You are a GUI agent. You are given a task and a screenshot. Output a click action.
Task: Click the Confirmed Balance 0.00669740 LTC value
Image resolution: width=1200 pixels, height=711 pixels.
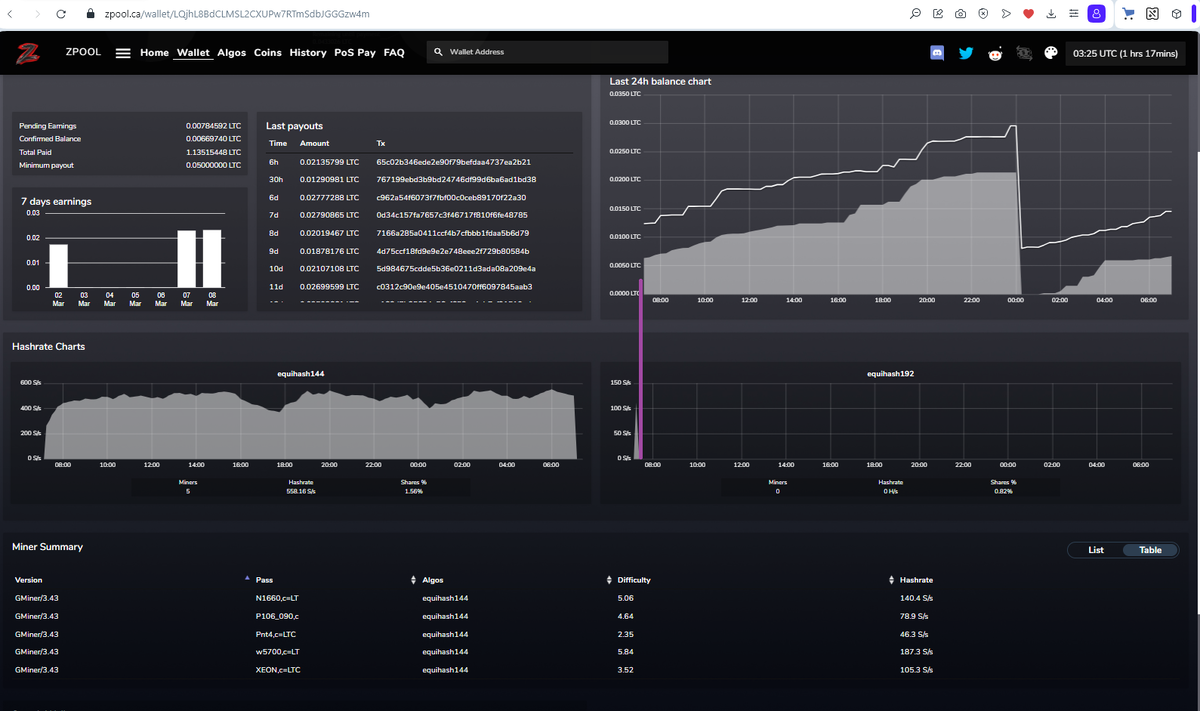point(214,139)
